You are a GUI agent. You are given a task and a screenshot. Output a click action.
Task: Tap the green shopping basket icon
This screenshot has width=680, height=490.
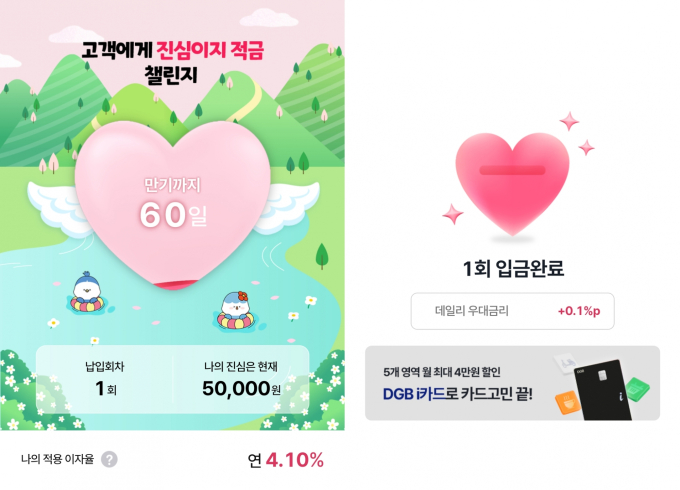[638, 388]
